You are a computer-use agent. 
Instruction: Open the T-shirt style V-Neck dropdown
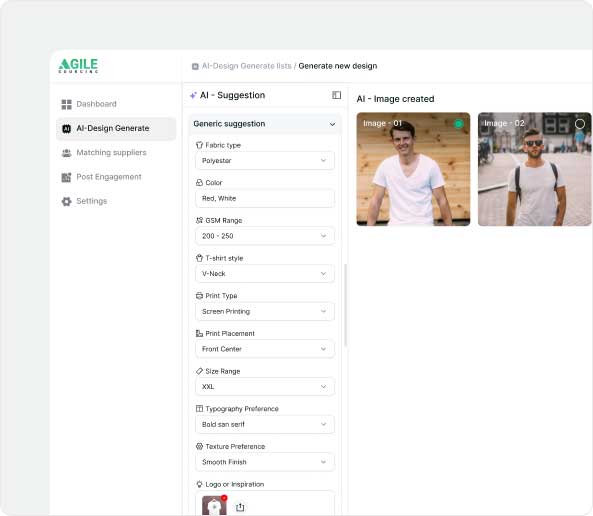click(265, 274)
